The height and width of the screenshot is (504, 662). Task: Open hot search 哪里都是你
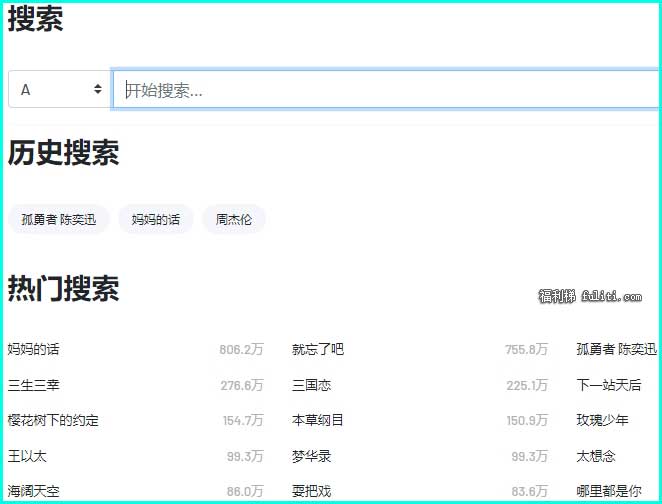tap(609, 491)
